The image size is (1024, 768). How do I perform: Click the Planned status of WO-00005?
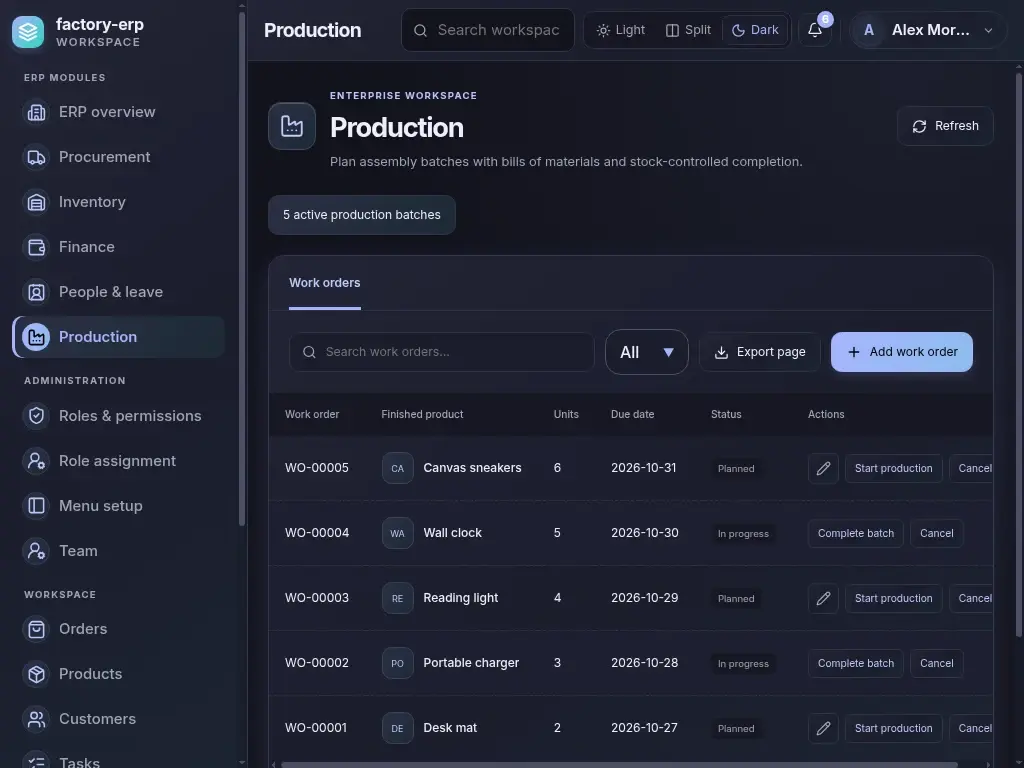click(x=736, y=468)
